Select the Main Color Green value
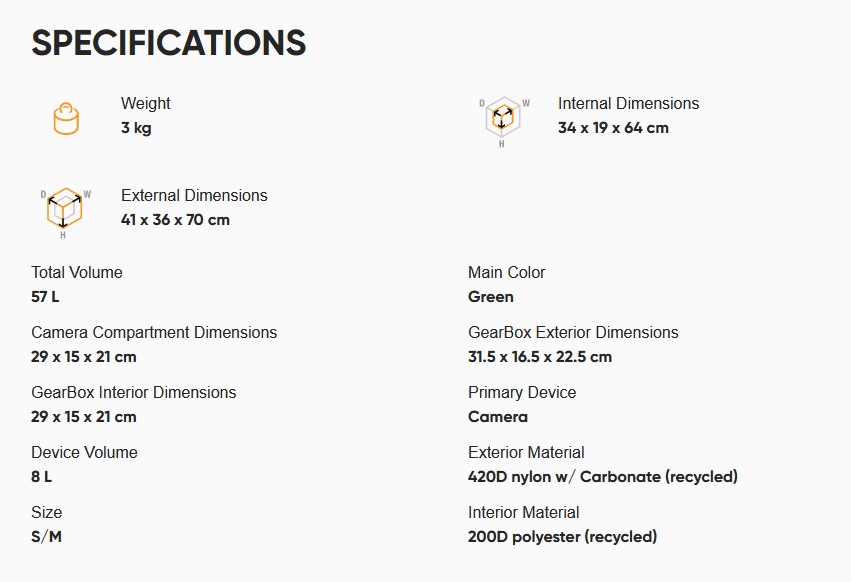851x582 pixels. (x=491, y=297)
